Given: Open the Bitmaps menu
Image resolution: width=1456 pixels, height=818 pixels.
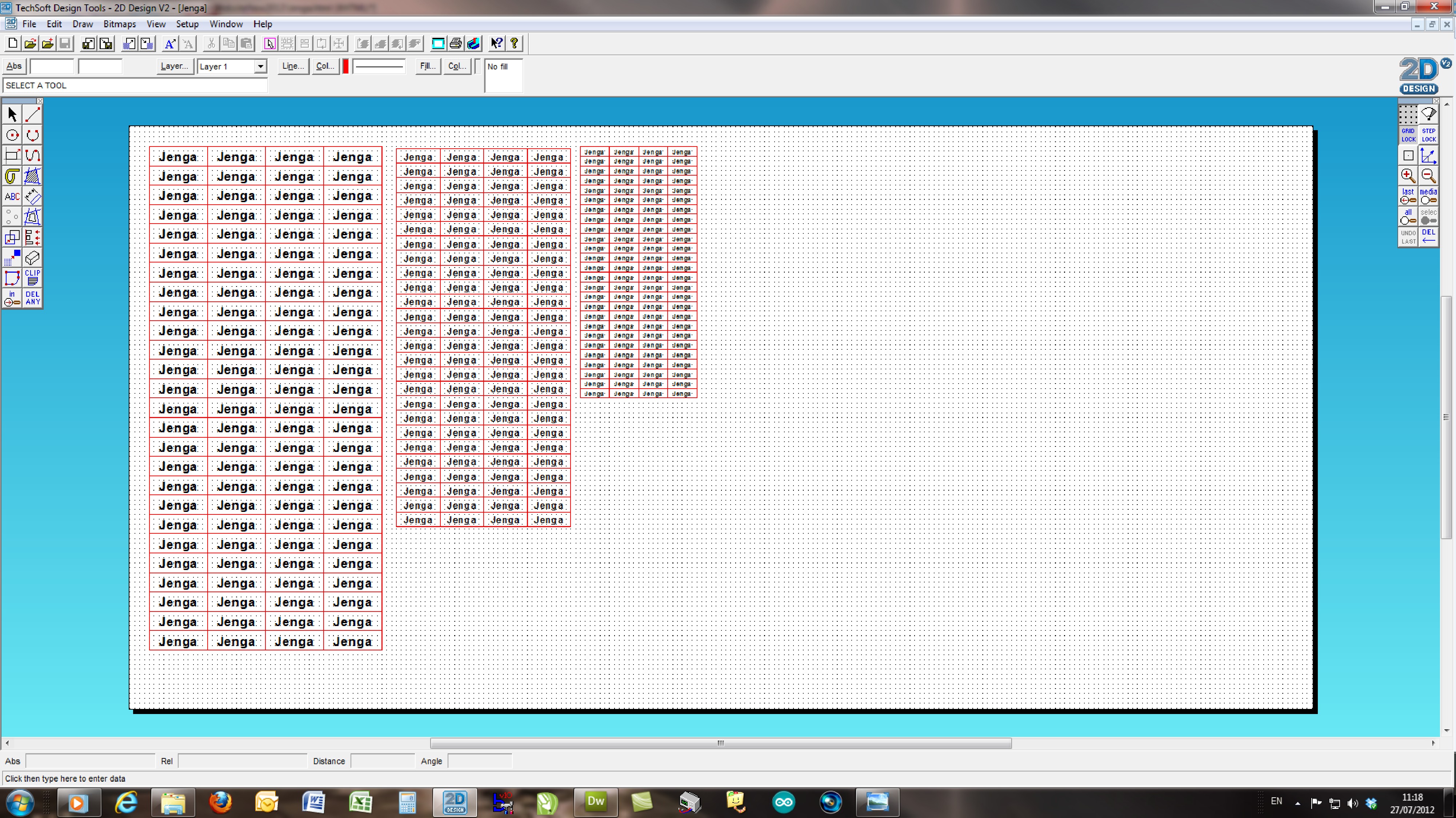Looking at the screenshot, I should click(x=119, y=24).
